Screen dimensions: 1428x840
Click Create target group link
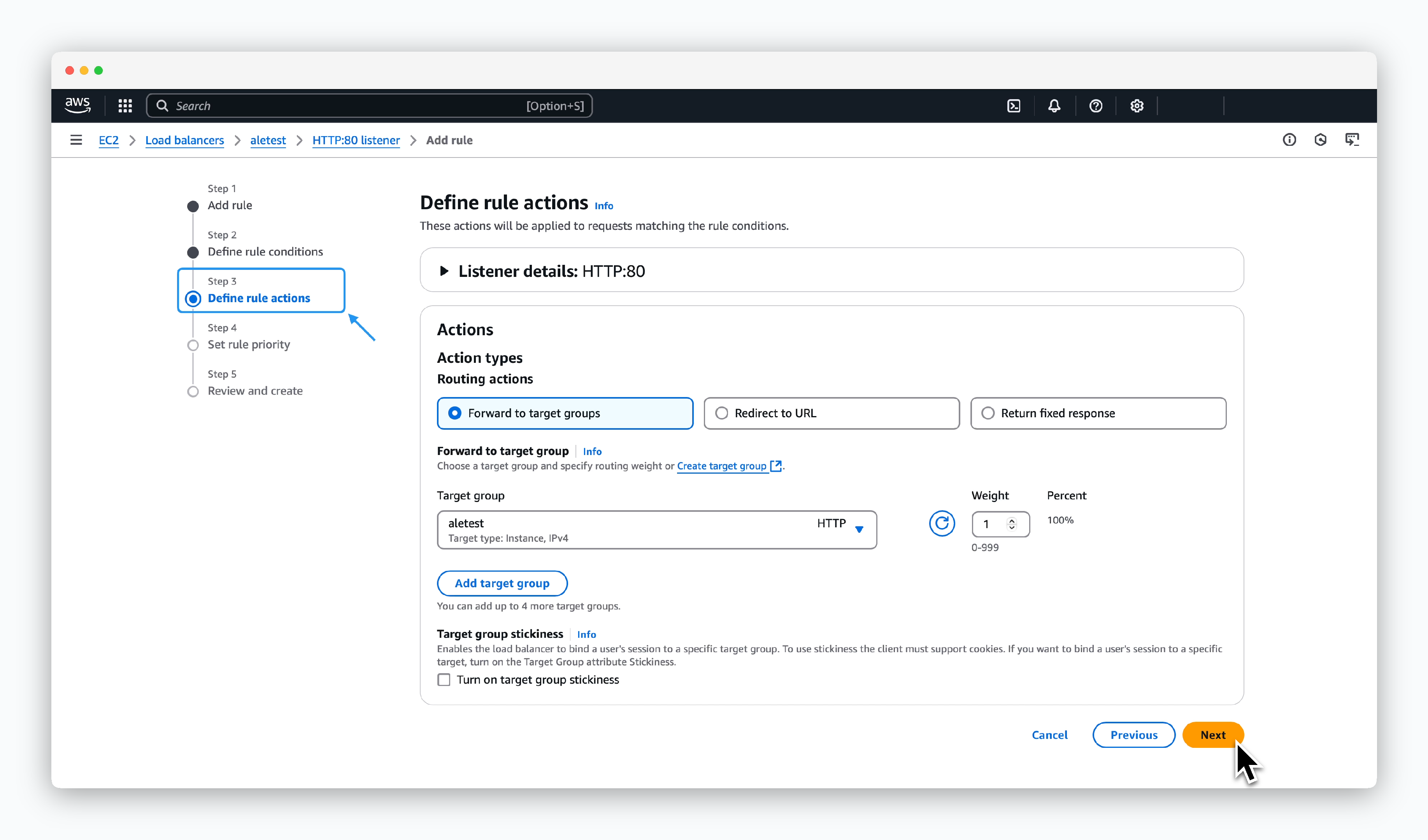click(721, 465)
